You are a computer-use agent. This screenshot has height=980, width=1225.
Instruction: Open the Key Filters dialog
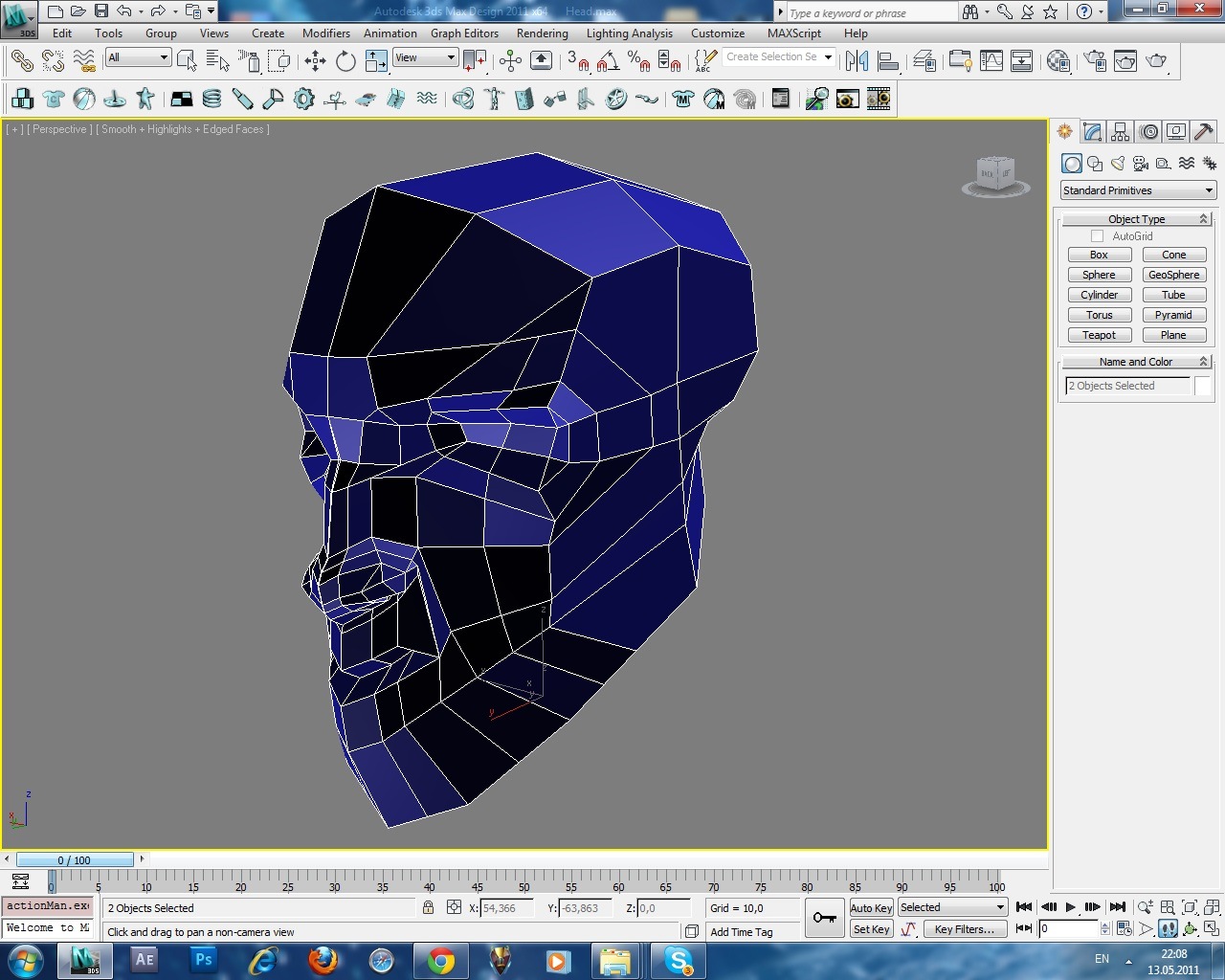pos(964,929)
